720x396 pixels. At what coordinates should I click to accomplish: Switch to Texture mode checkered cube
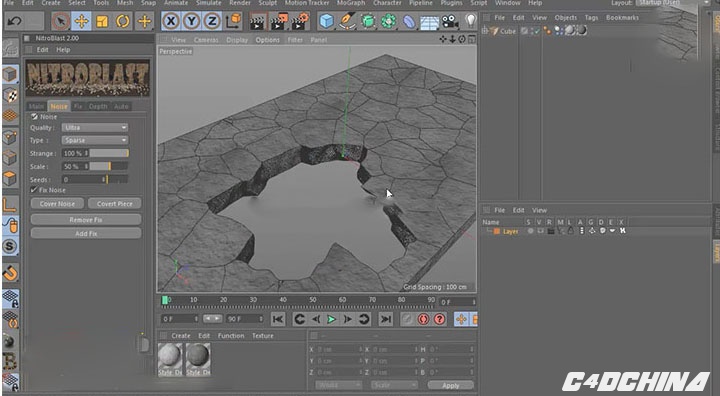pyautogui.click(x=10, y=95)
